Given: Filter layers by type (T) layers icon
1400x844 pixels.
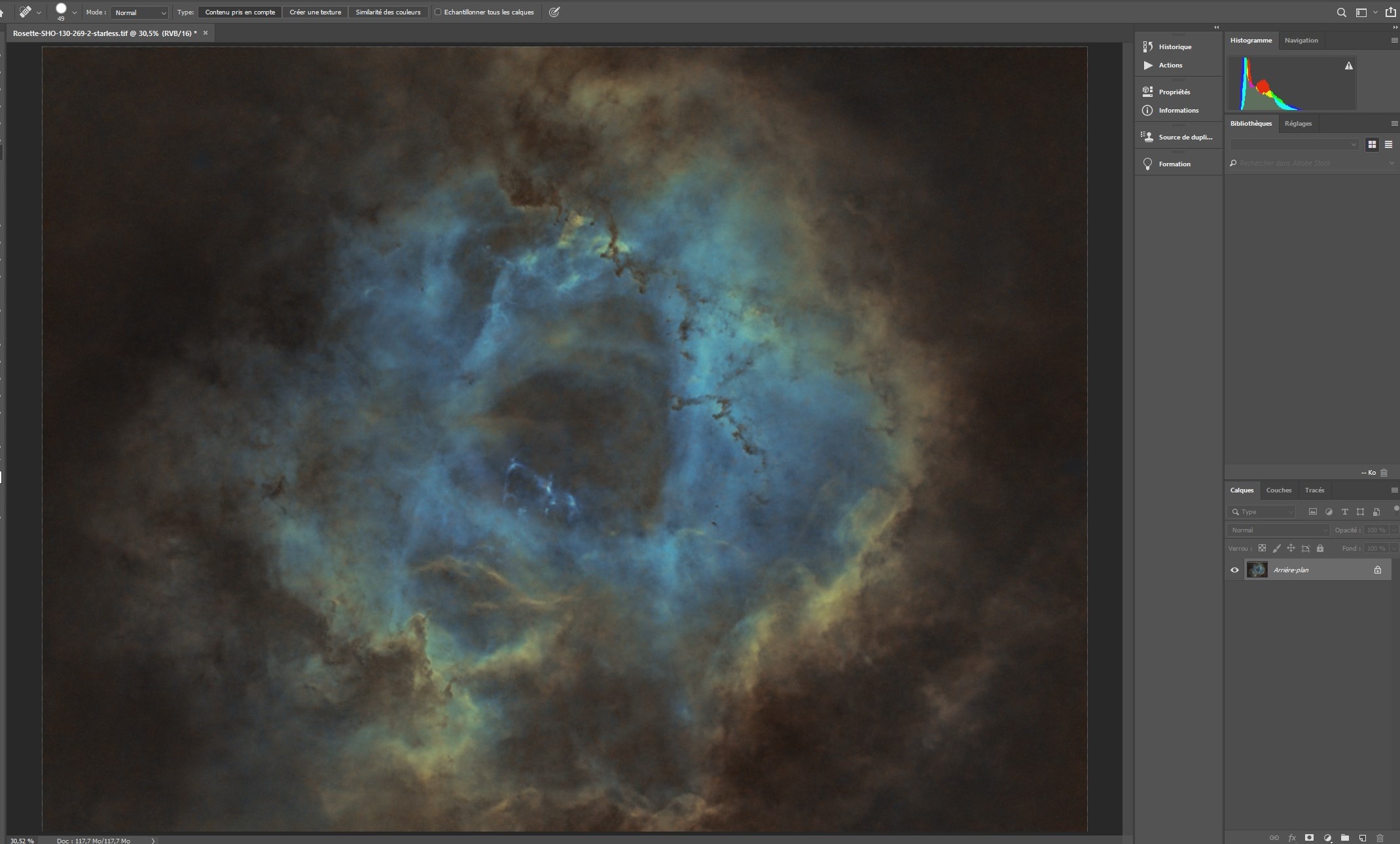Looking at the screenshot, I should click(1344, 511).
